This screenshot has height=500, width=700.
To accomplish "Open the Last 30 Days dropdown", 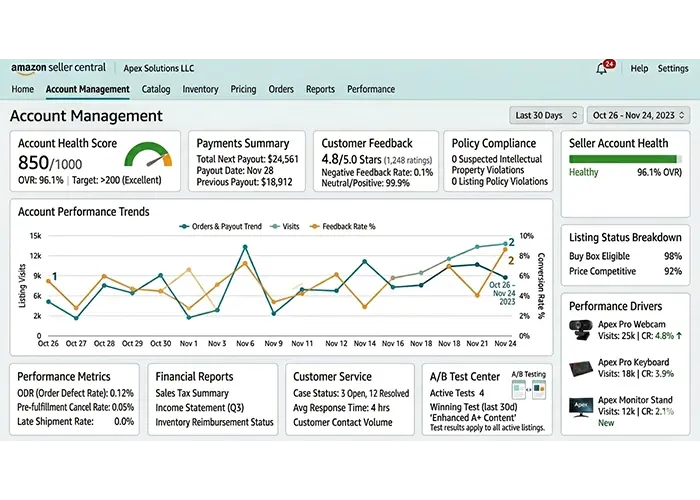I will click(x=546, y=115).
